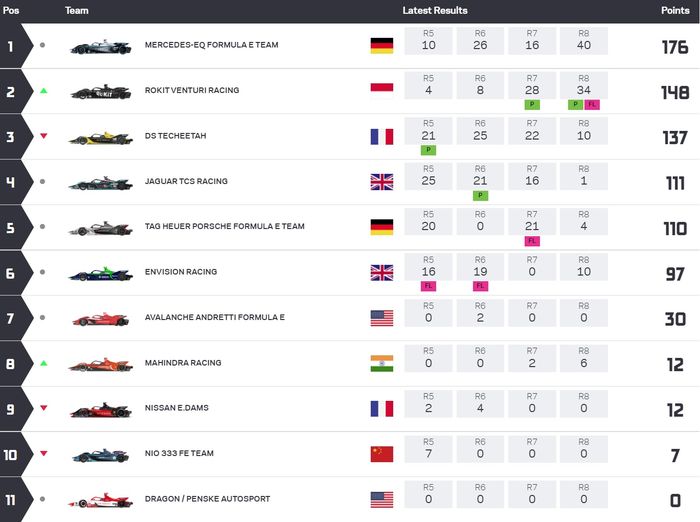
Task: Select Mercedes R8 result box showing 40
Action: click(583, 41)
